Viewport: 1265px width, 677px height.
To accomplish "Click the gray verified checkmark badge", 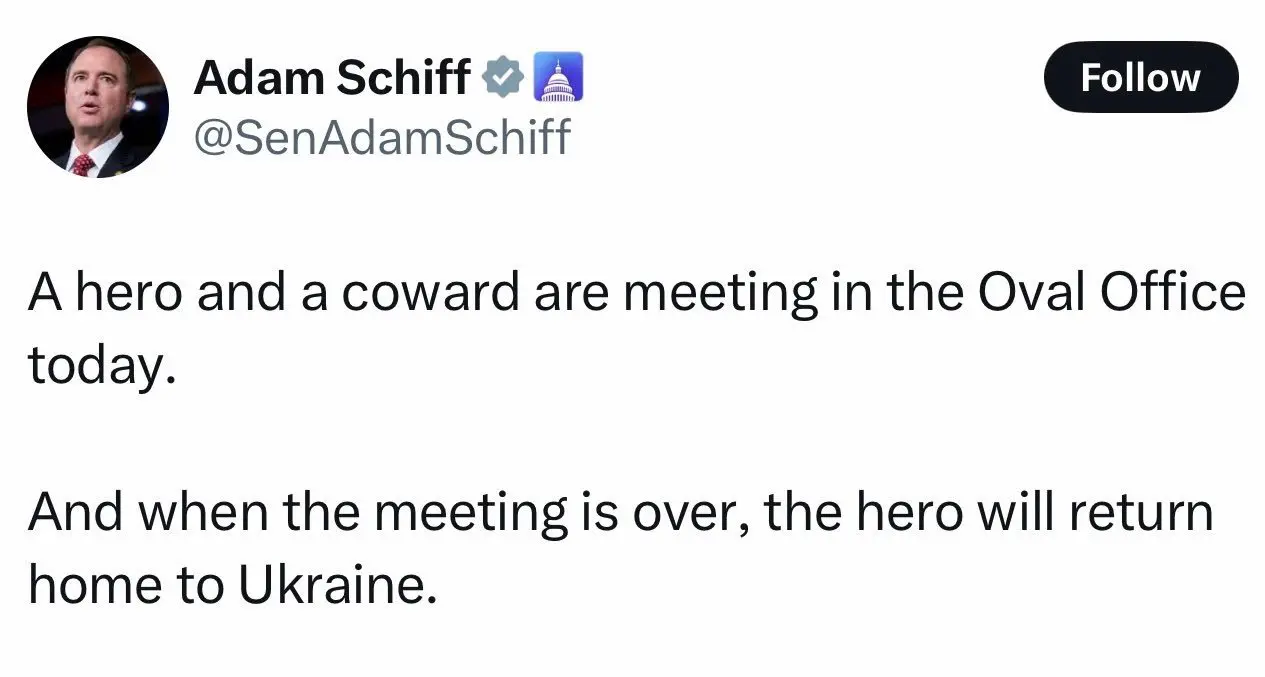I will coord(504,78).
